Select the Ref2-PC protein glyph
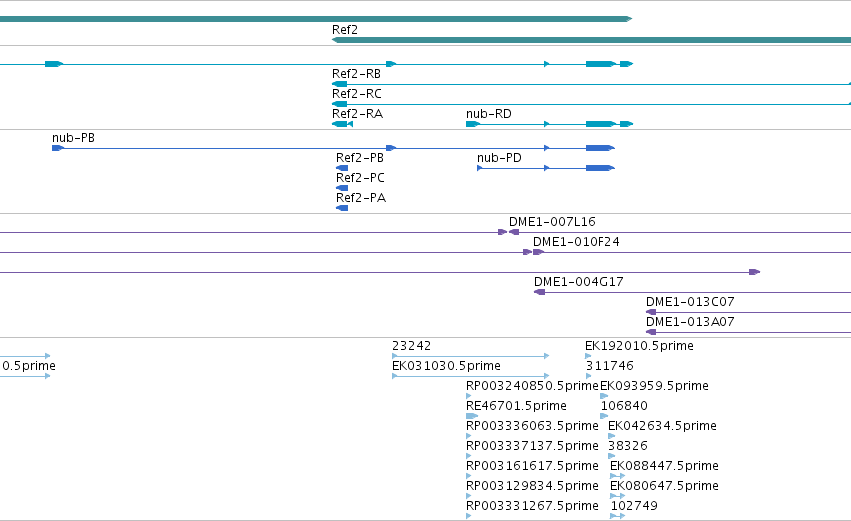 pos(342,188)
